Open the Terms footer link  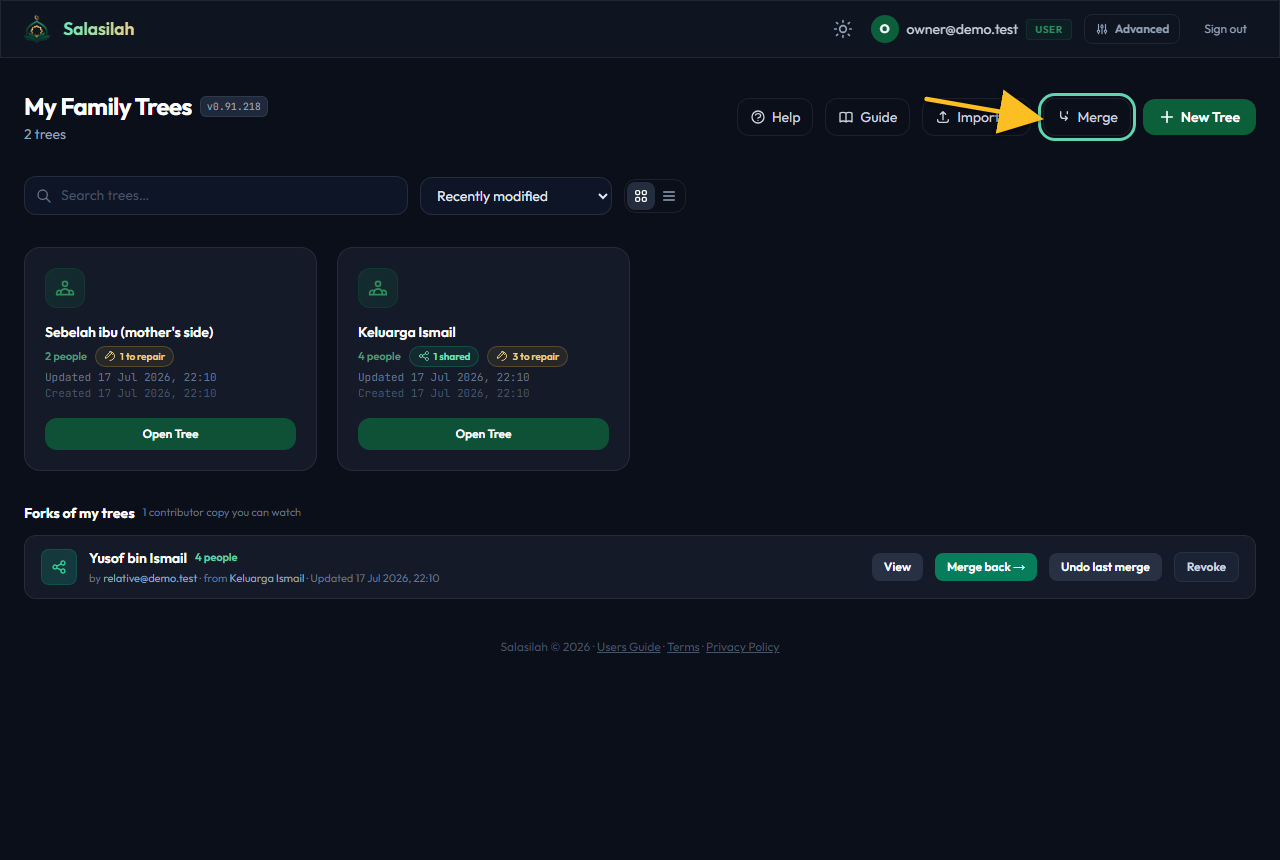[x=683, y=647]
